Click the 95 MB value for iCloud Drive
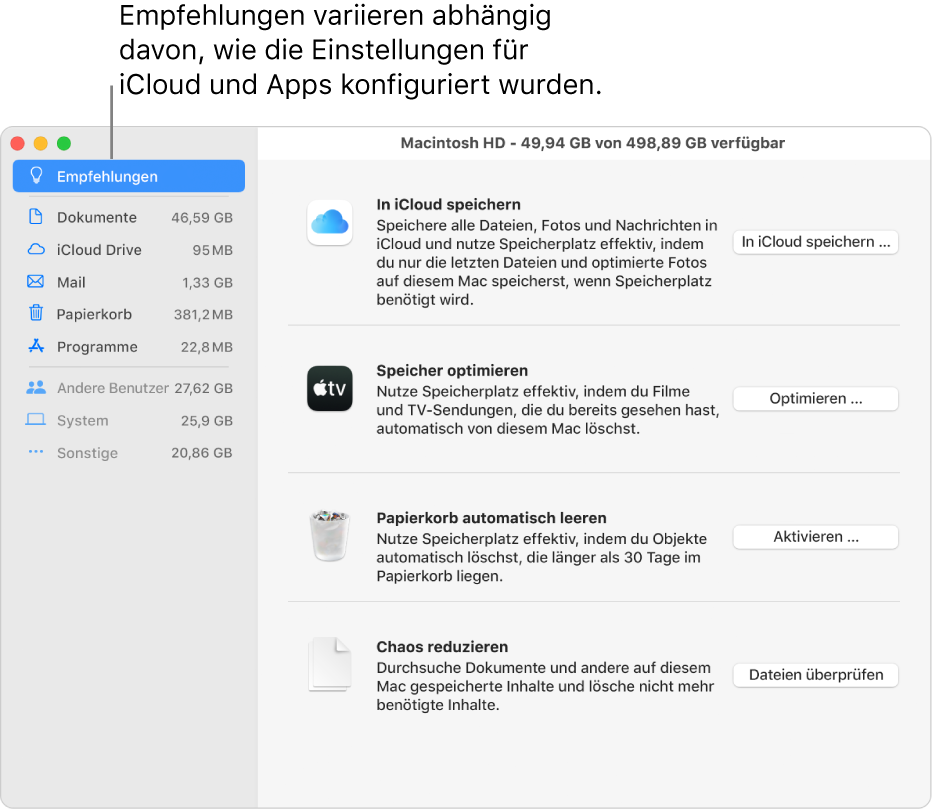Image resolution: width=934 pixels, height=809 pixels. click(212, 250)
